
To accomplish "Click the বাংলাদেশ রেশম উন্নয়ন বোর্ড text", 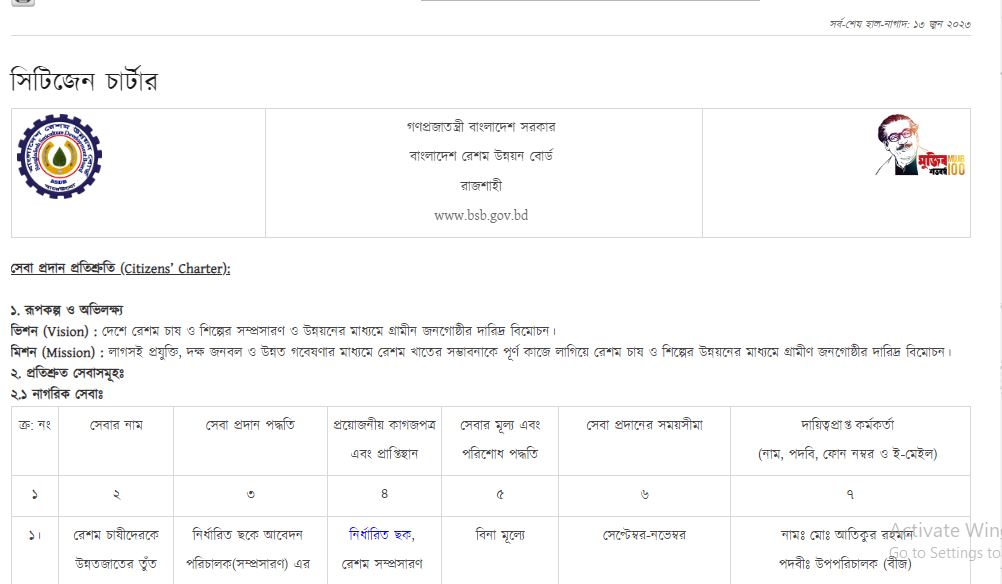I will coord(481,156).
